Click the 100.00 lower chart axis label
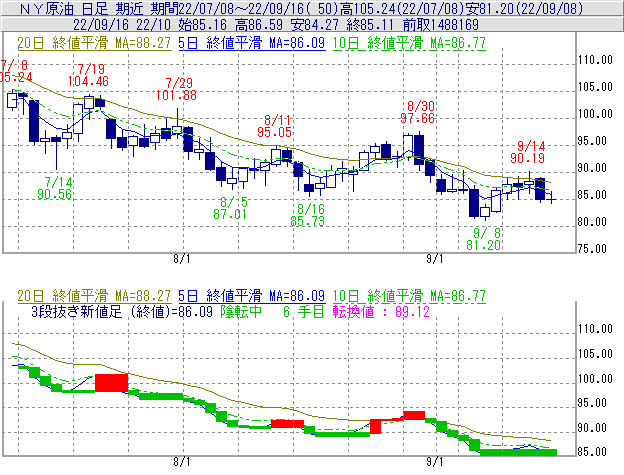 tap(595, 379)
